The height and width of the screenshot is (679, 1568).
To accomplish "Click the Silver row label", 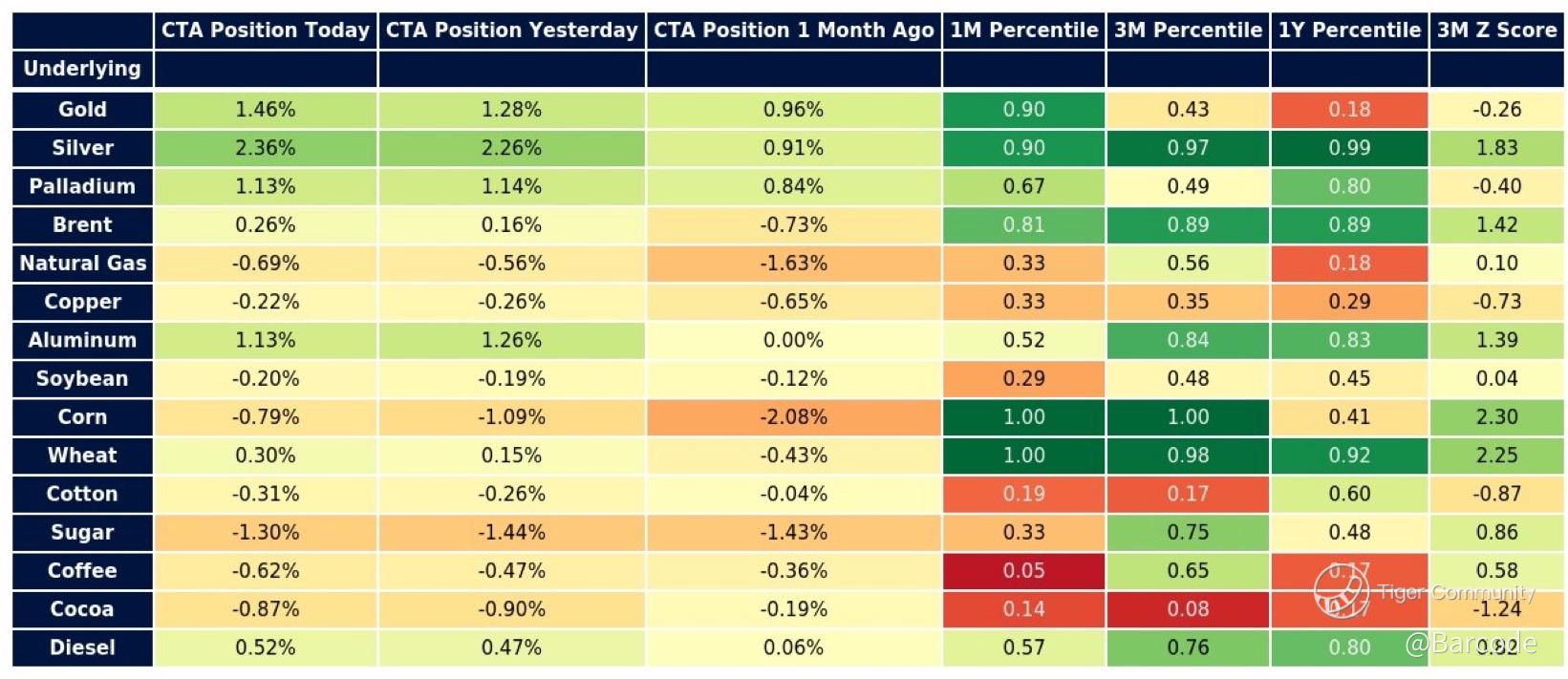I will click(82, 148).
